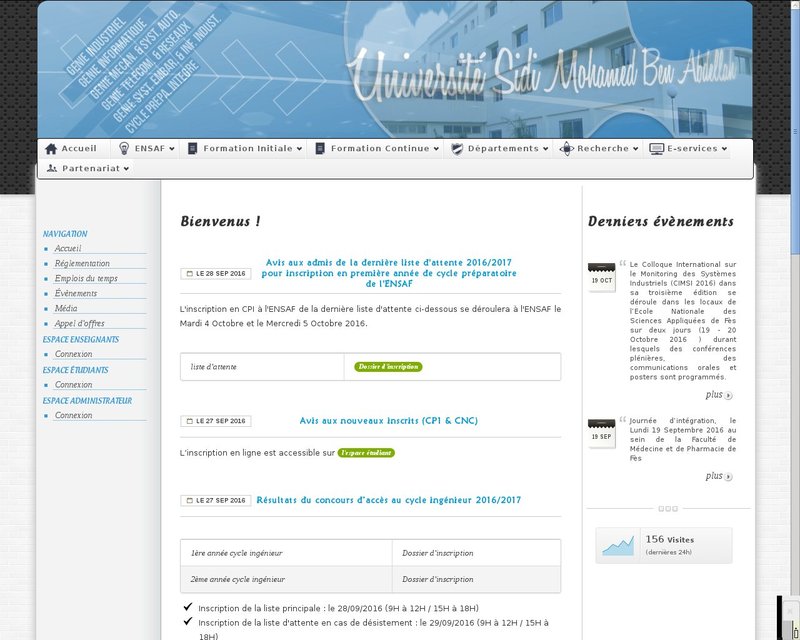Expand the Recherche dropdown arrow
Image resolution: width=800 pixels, height=640 pixels.
coord(635,149)
